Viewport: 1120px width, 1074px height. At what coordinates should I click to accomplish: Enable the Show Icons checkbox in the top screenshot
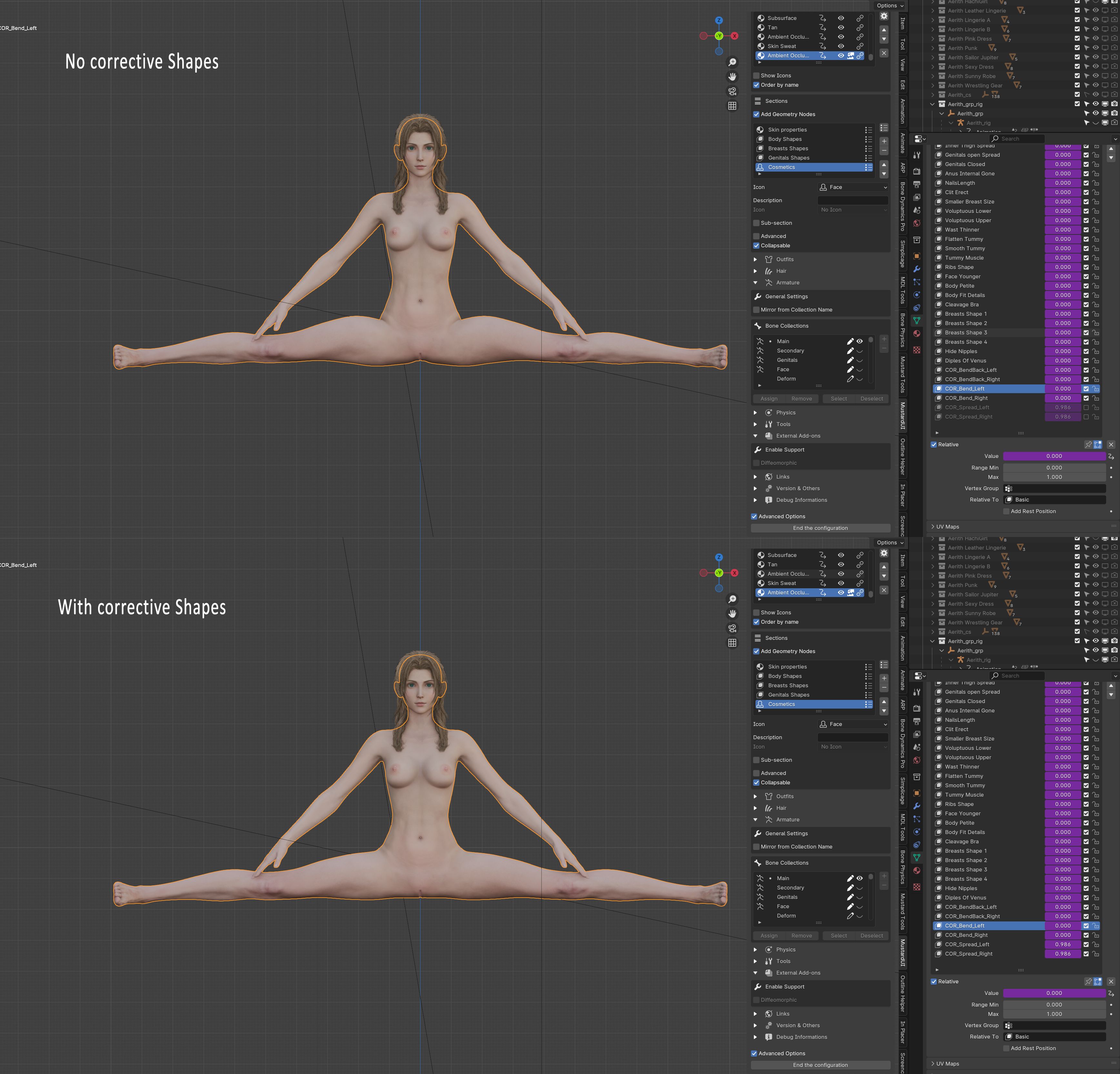click(756, 75)
